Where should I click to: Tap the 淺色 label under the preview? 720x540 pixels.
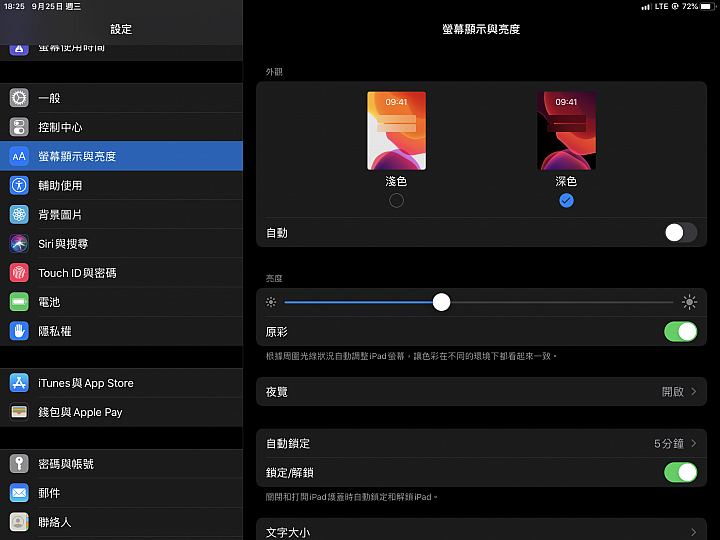(x=396, y=181)
